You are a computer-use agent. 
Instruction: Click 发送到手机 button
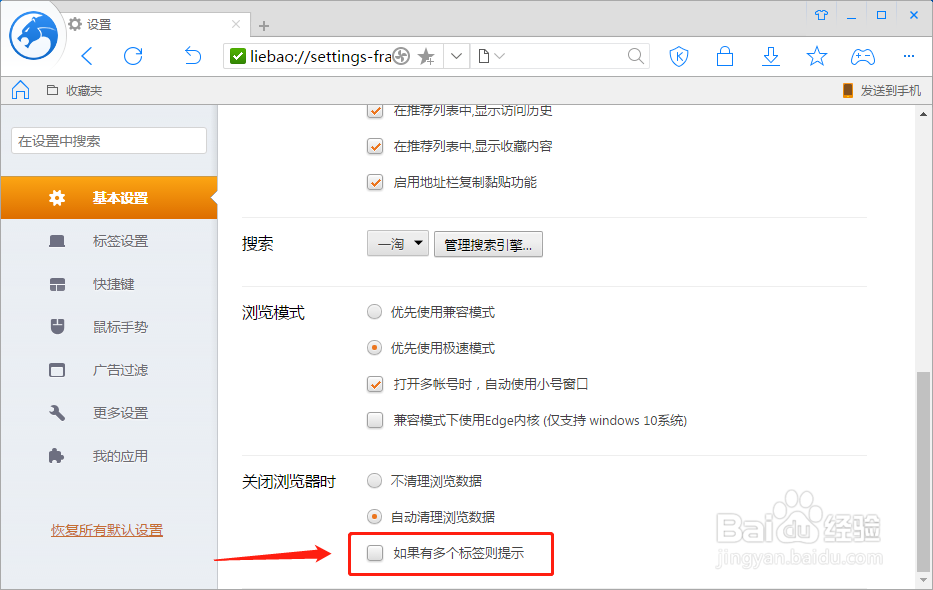882,90
